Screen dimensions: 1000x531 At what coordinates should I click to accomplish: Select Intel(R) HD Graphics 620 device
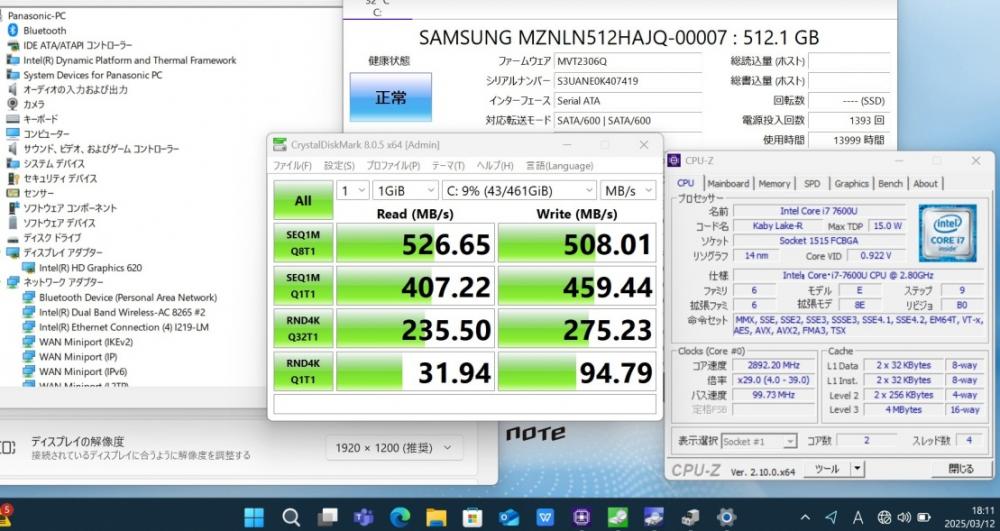coord(91,268)
